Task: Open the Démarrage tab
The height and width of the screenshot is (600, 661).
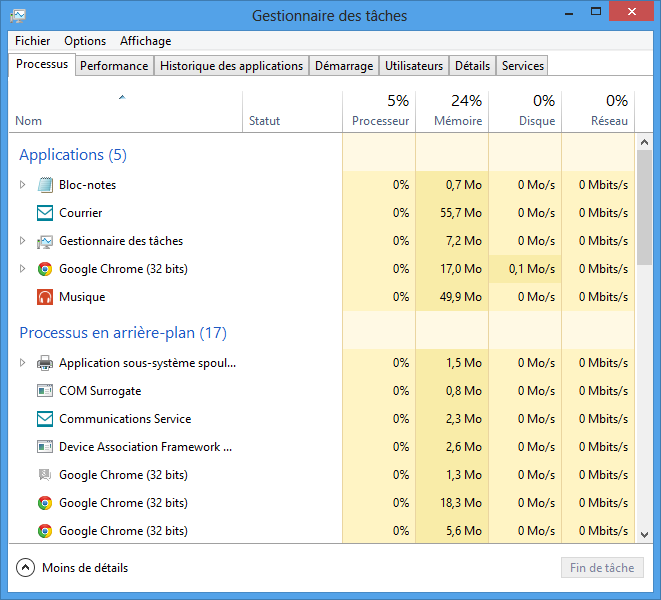Action: [343, 66]
